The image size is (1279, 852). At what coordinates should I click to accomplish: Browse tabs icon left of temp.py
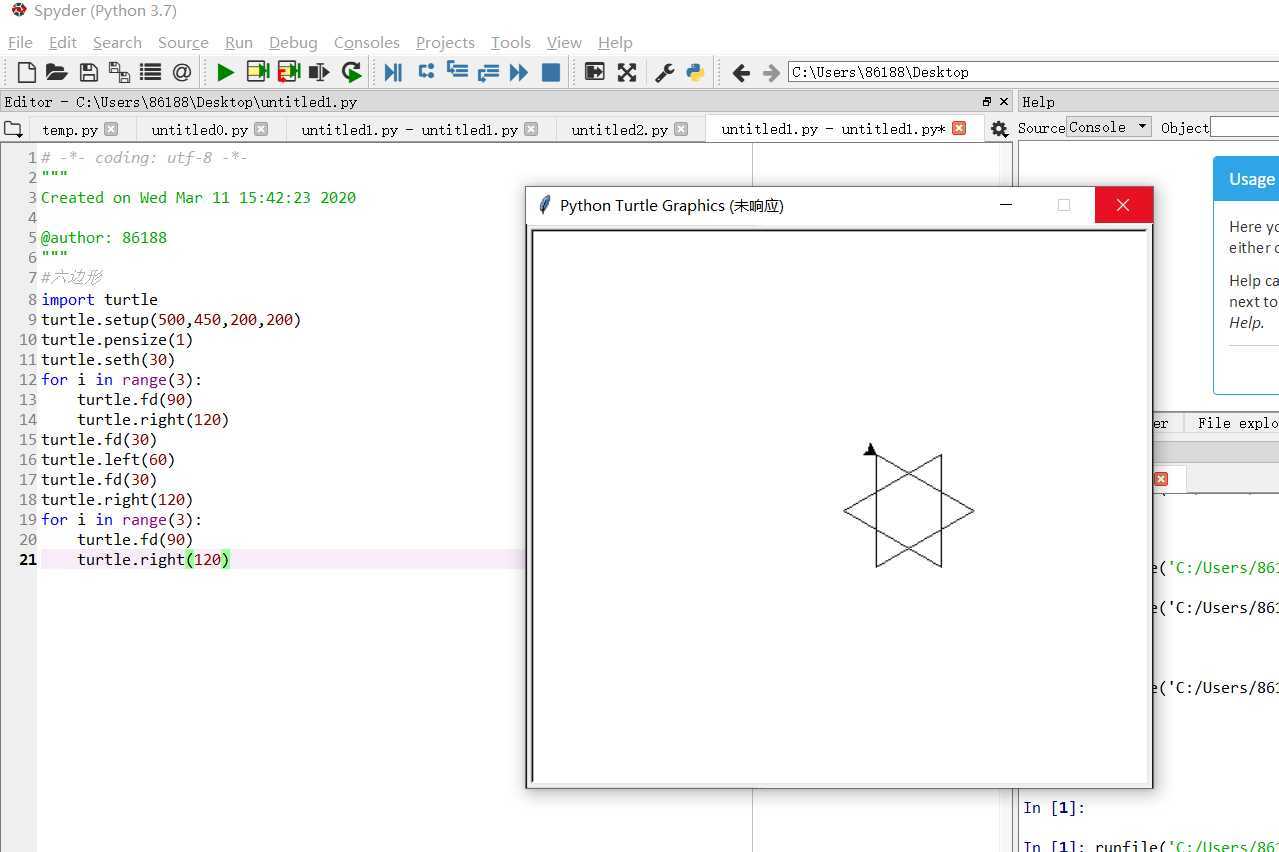pyautogui.click(x=13, y=129)
